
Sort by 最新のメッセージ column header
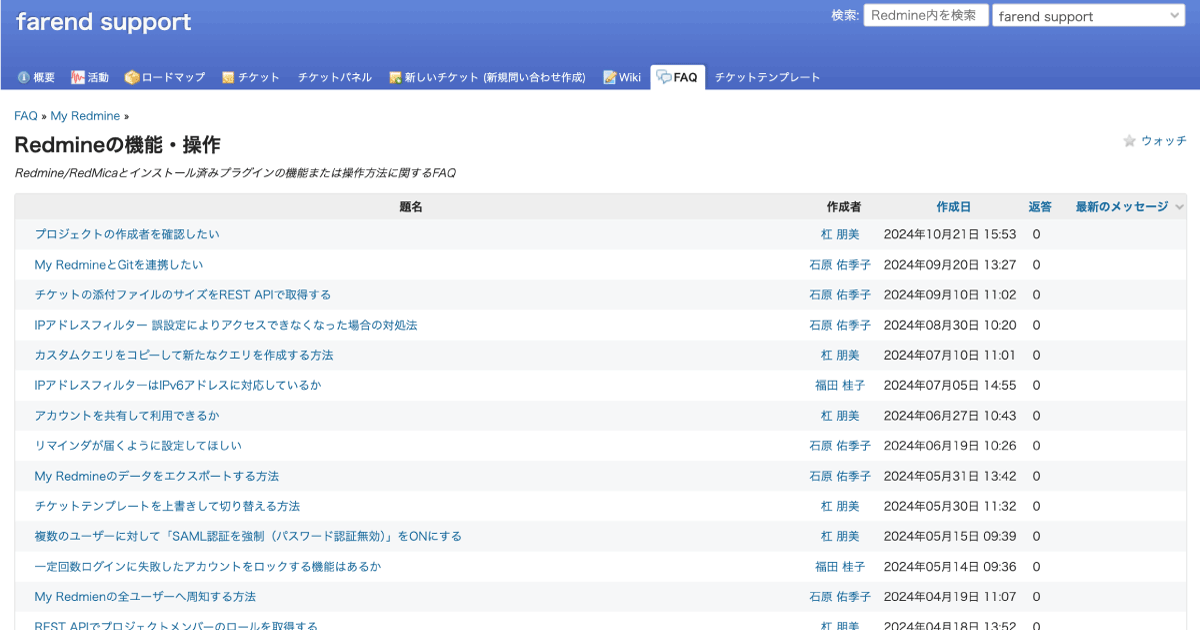(x=1122, y=207)
